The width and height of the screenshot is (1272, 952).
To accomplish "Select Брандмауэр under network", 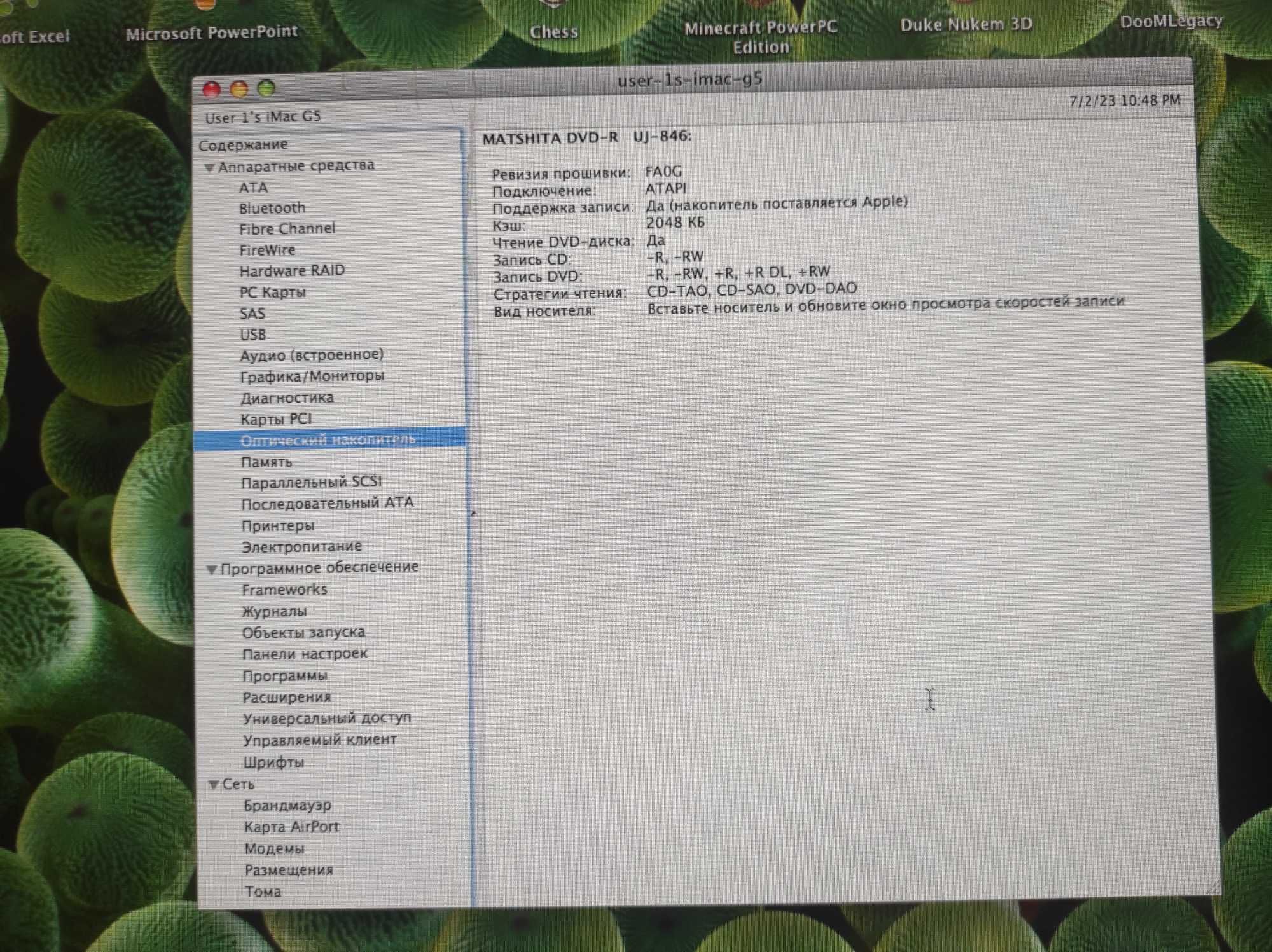I will pos(287,806).
